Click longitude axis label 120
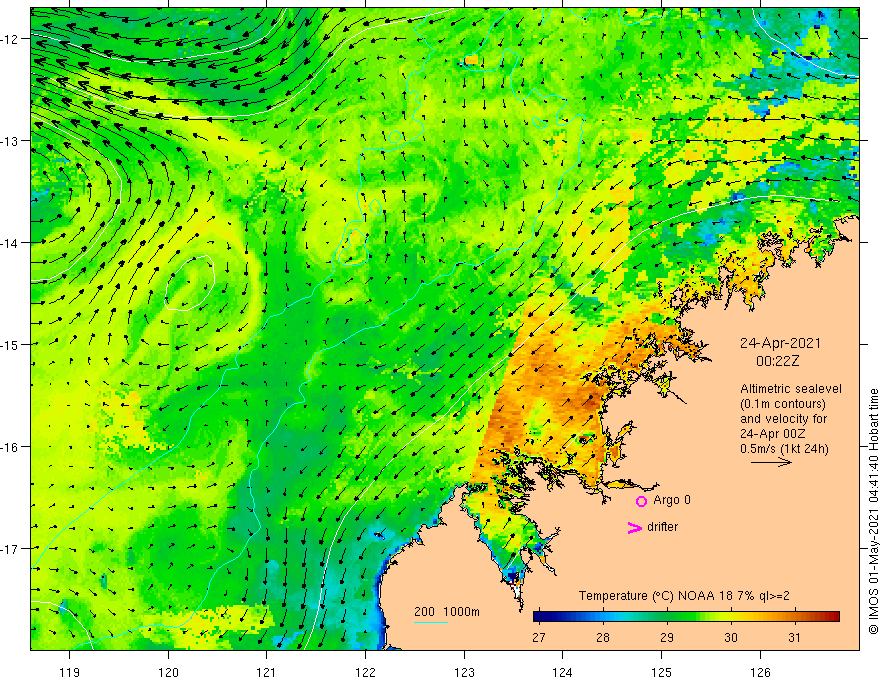880x680 pixels. pyautogui.click(x=168, y=672)
